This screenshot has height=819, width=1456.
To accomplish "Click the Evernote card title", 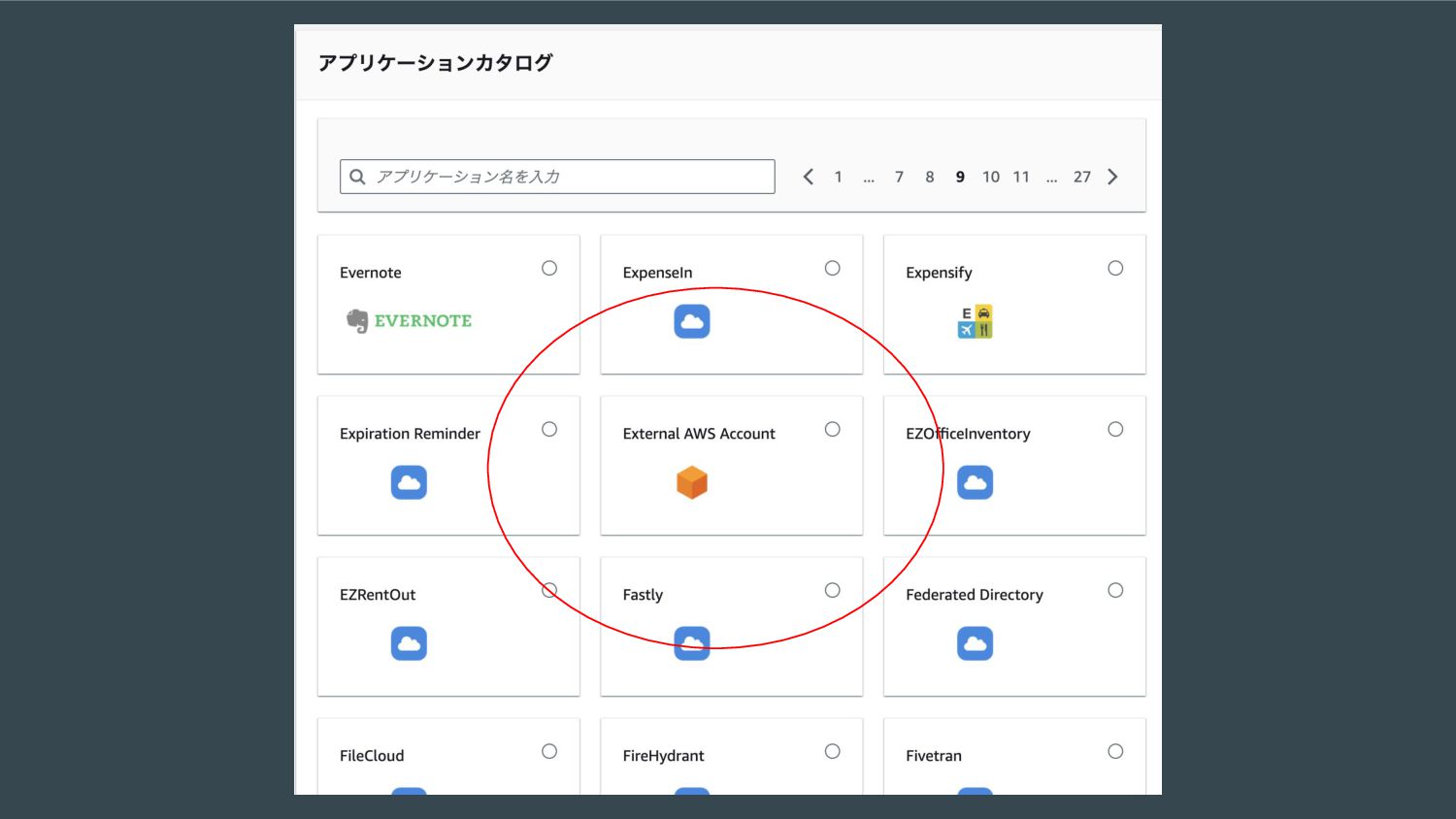I will click(371, 273).
